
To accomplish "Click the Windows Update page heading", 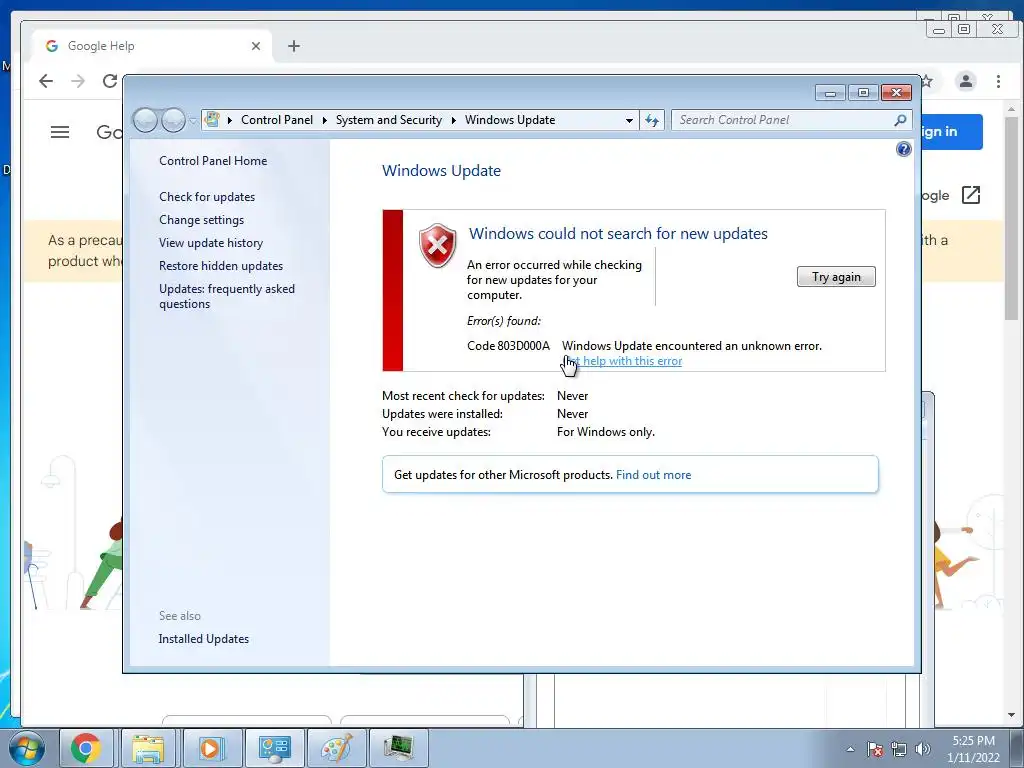I will [441, 171].
